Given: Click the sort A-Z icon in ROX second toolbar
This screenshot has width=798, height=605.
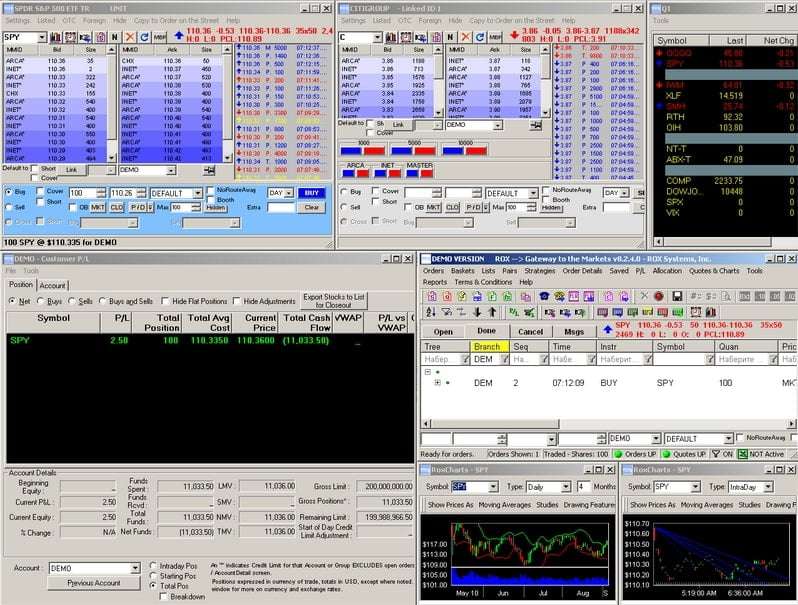Looking at the screenshot, I should [x=431, y=312].
